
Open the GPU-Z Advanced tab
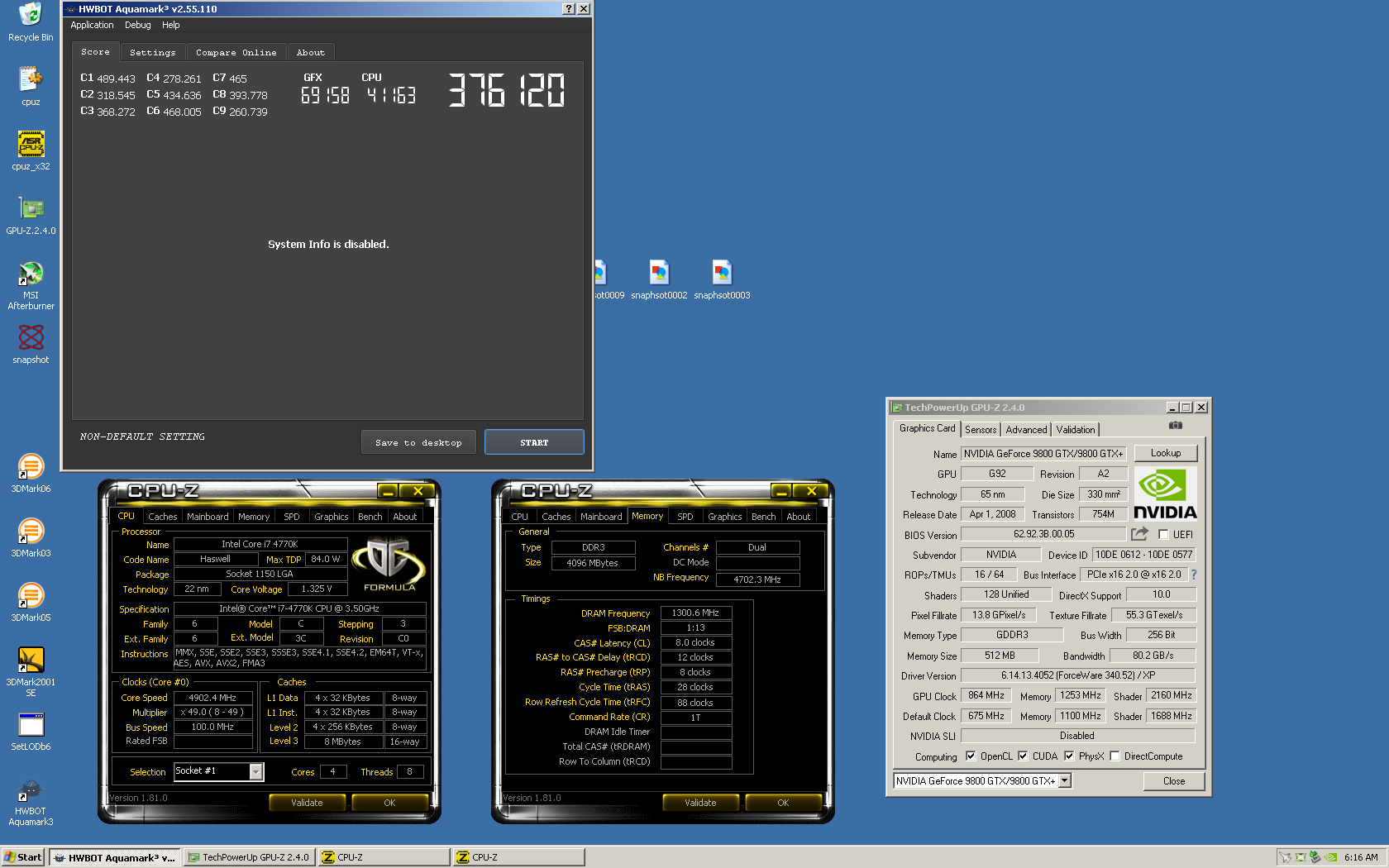[1026, 430]
